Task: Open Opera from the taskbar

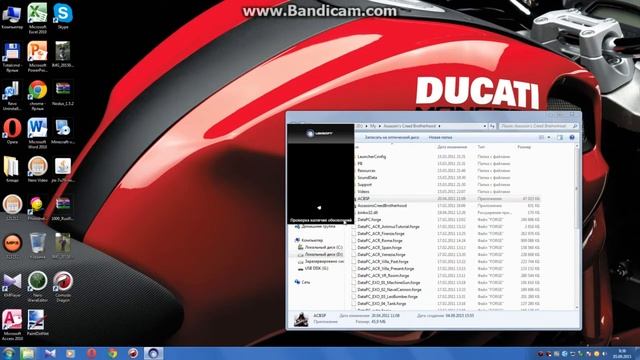Action: (x=91, y=353)
